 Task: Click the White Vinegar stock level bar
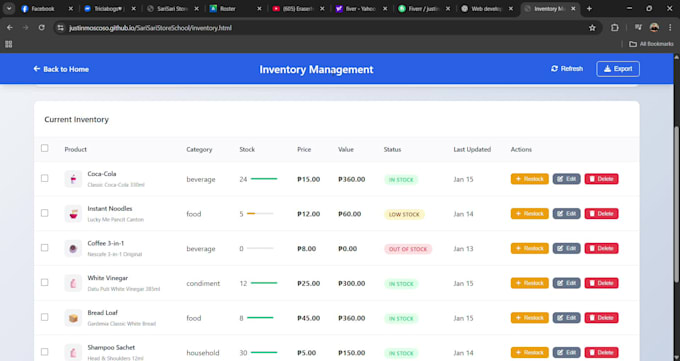264,283
